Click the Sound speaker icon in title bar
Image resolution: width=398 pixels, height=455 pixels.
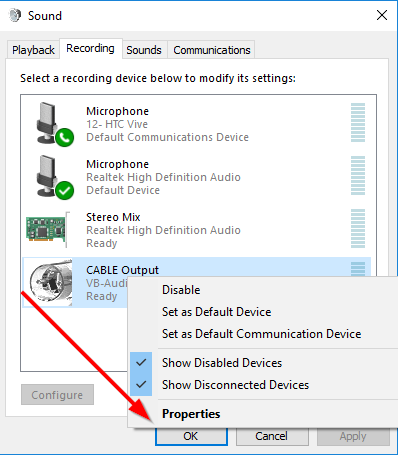click(15, 16)
